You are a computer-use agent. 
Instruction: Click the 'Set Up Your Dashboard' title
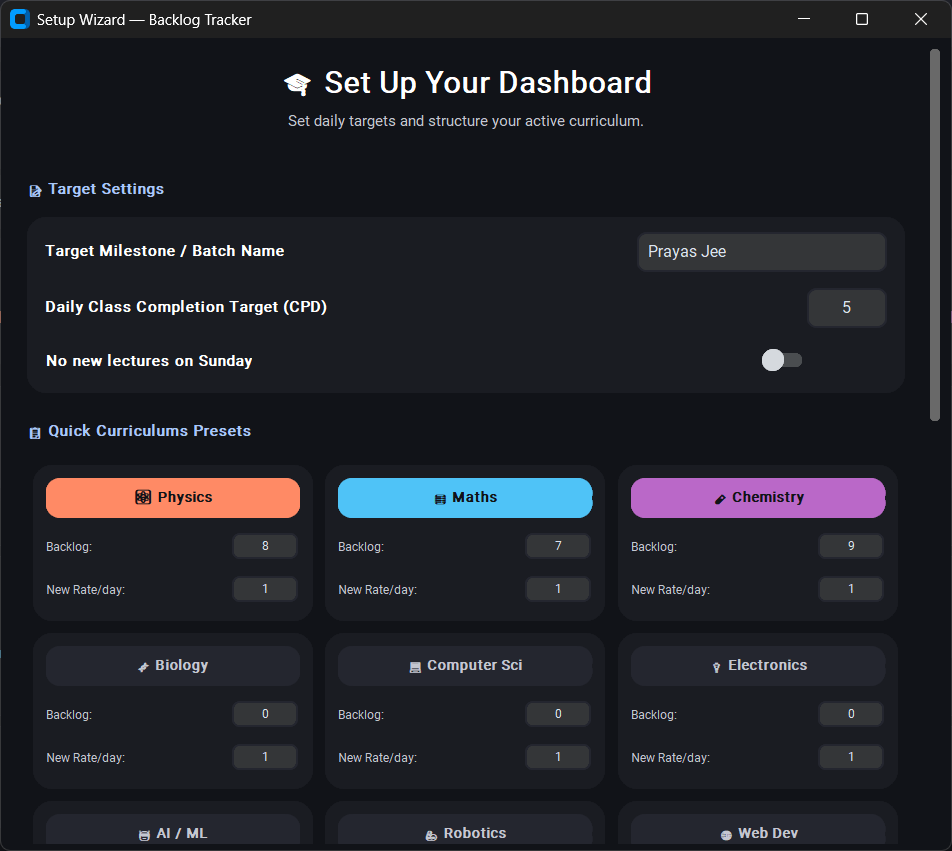488,83
